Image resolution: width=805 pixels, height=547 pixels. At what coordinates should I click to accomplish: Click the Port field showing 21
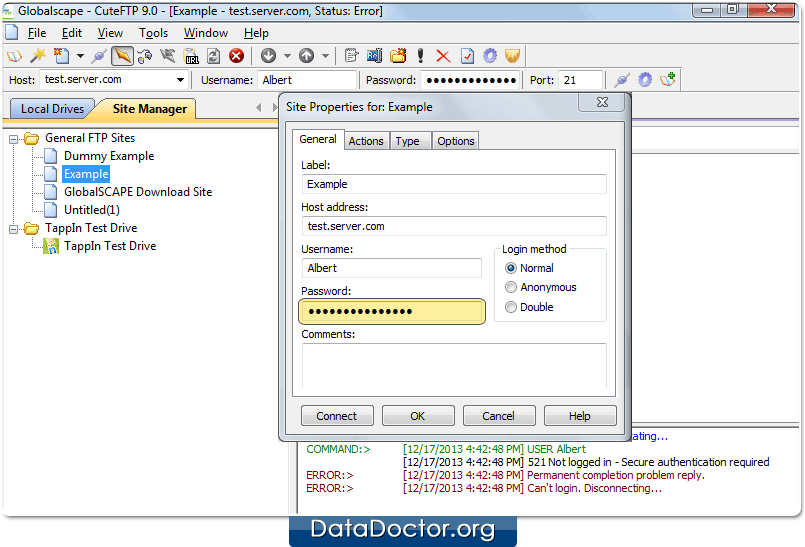tap(580, 80)
